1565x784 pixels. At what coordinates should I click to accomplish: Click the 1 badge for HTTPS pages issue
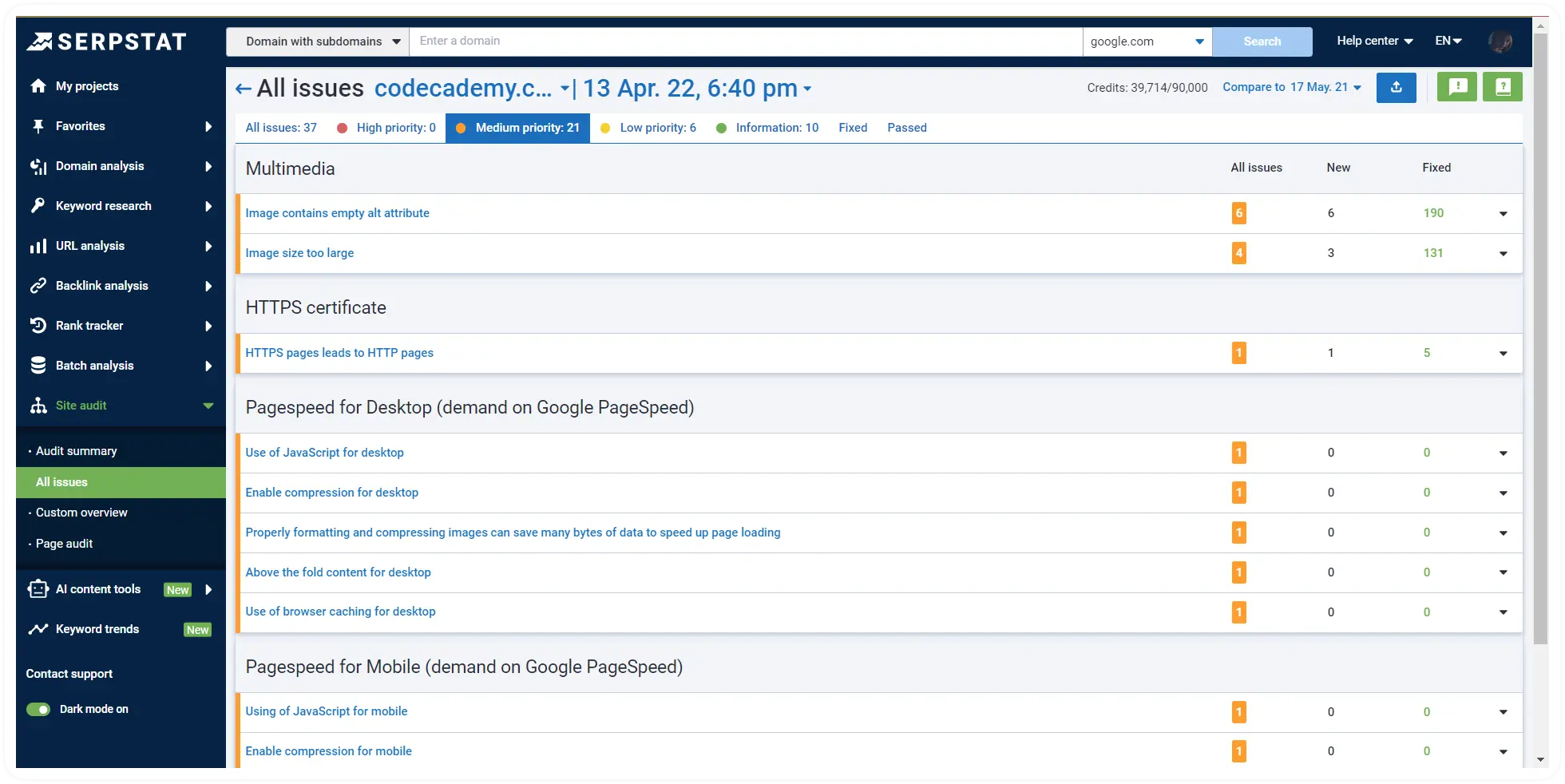[x=1239, y=353]
